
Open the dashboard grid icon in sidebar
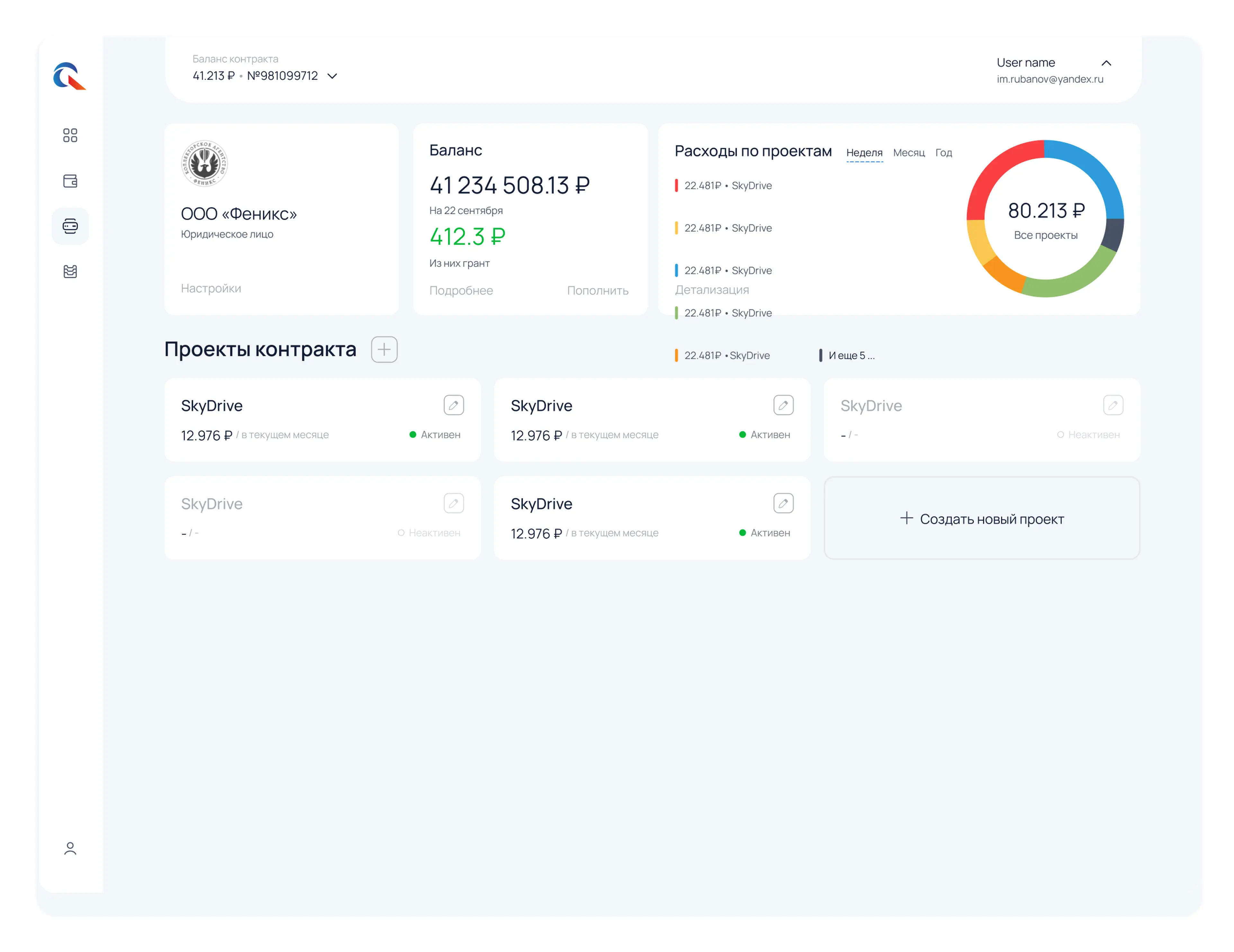point(70,135)
